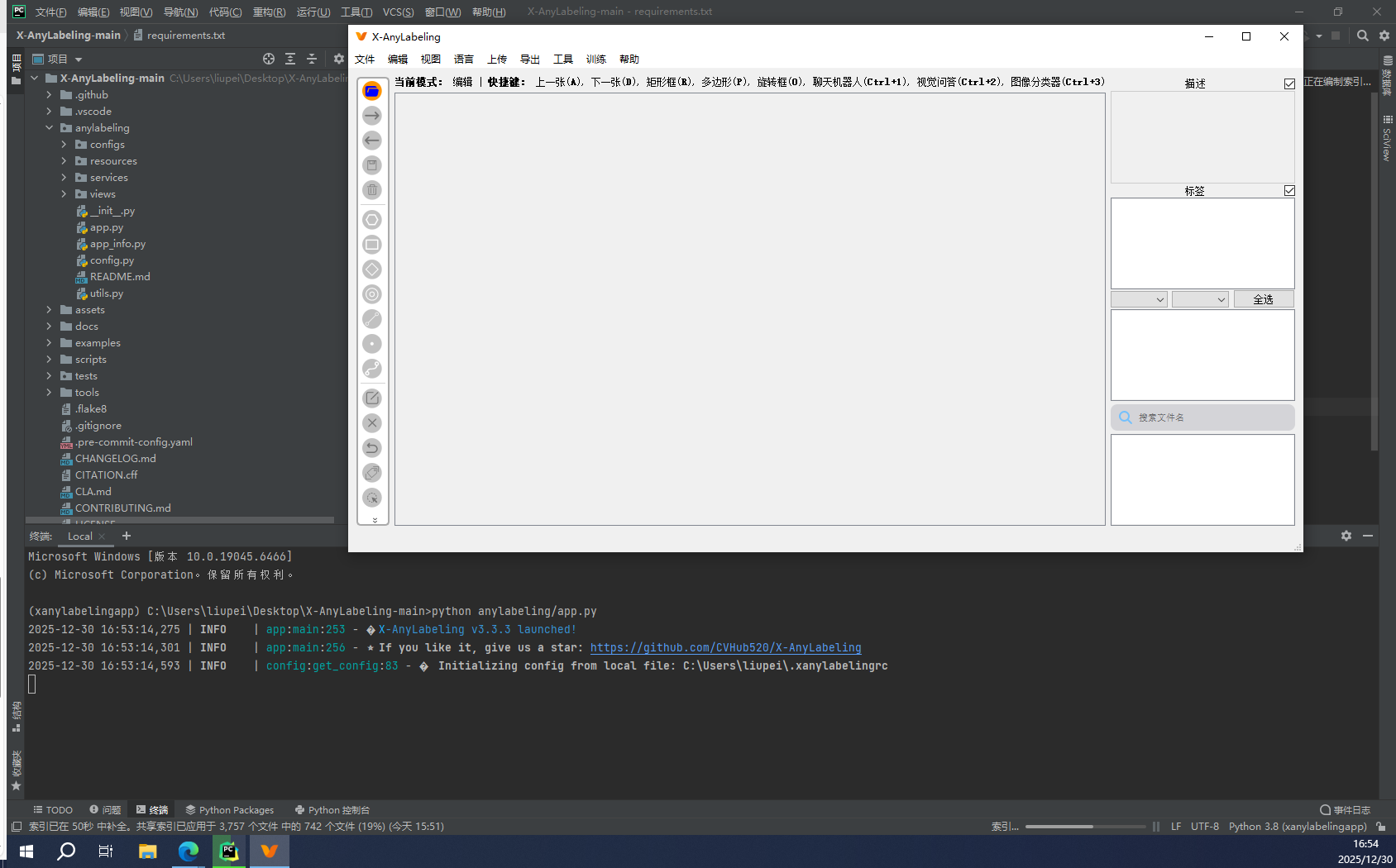The width and height of the screenshot is (1396, 868).
Task: Click the indexing progress bar in status bar
Action: pos(1085,827)
